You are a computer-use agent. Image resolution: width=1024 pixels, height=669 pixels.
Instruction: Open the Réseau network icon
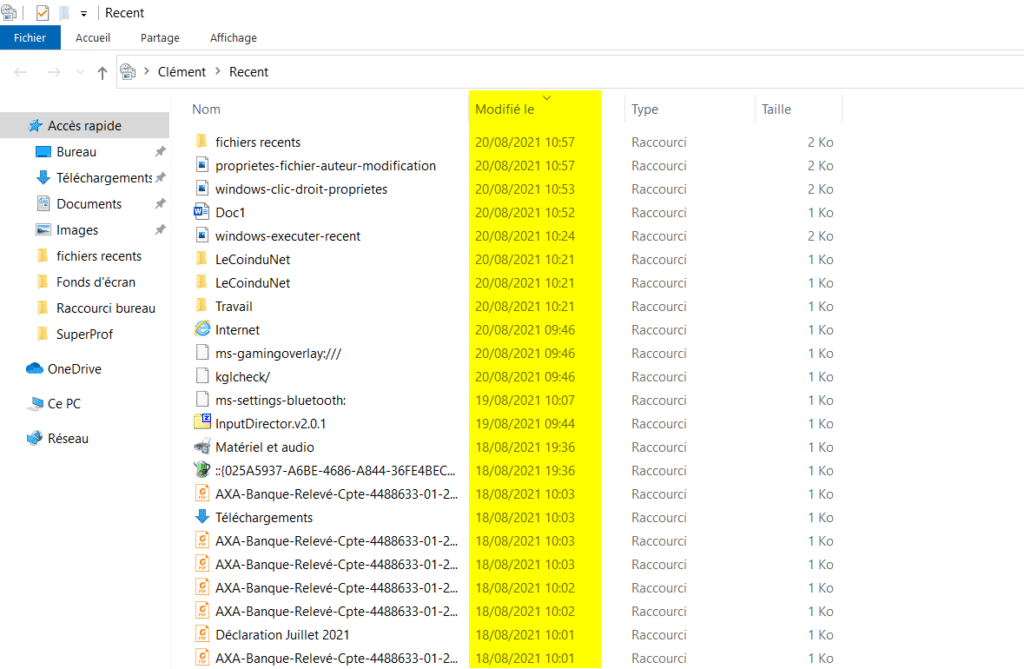tap(35, 438)
